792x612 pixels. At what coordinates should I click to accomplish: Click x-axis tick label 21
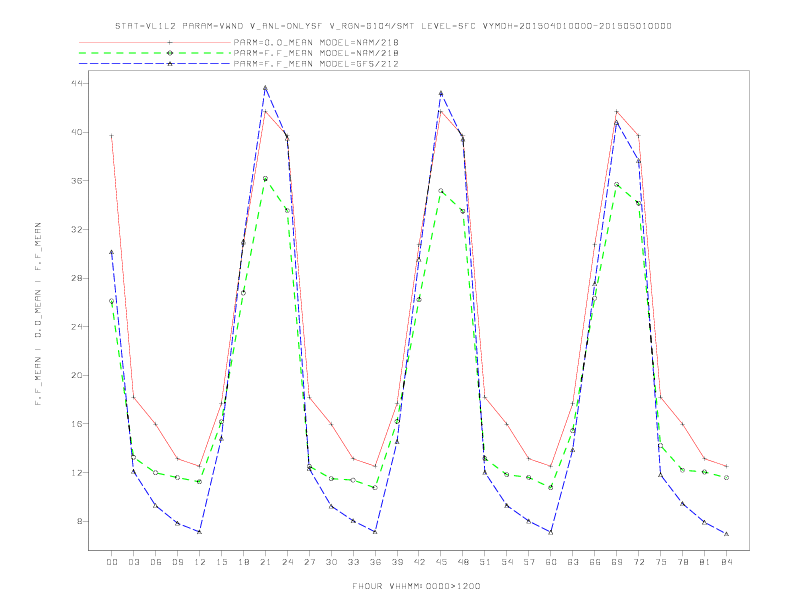(x=265, y=562)
